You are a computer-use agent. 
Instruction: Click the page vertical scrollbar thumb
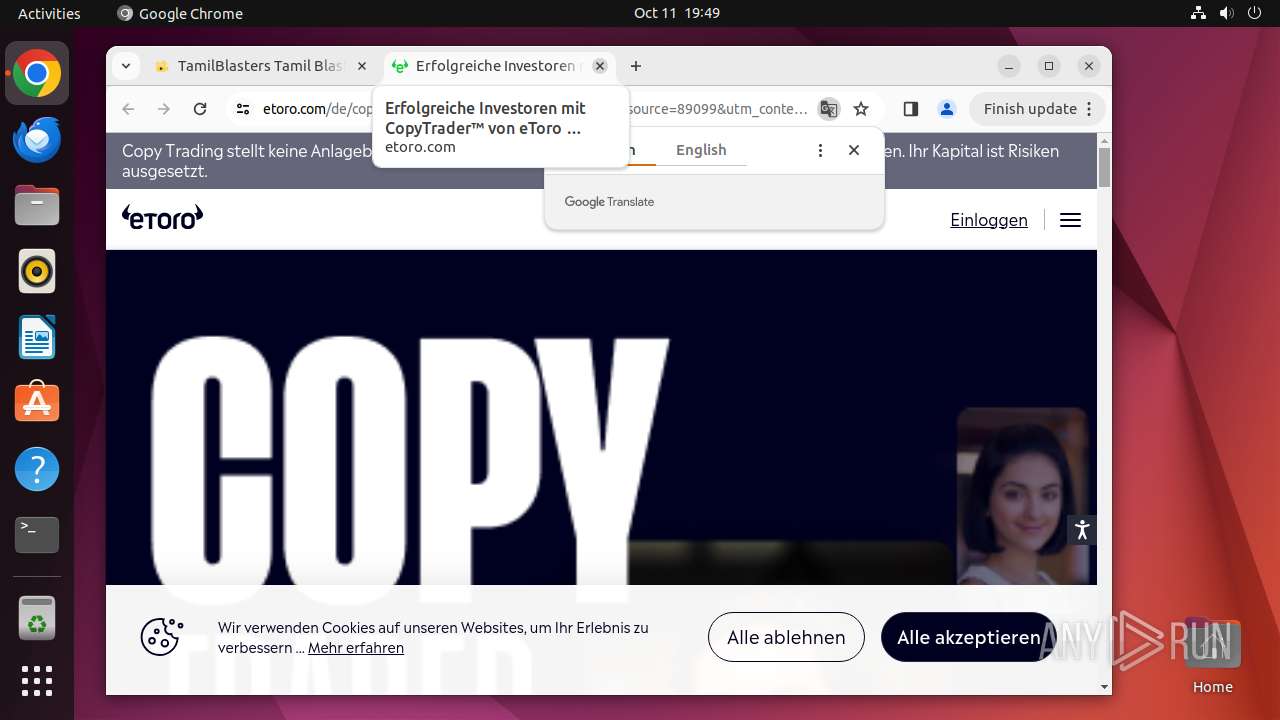pyautogui.click(x=1104, y=167)
